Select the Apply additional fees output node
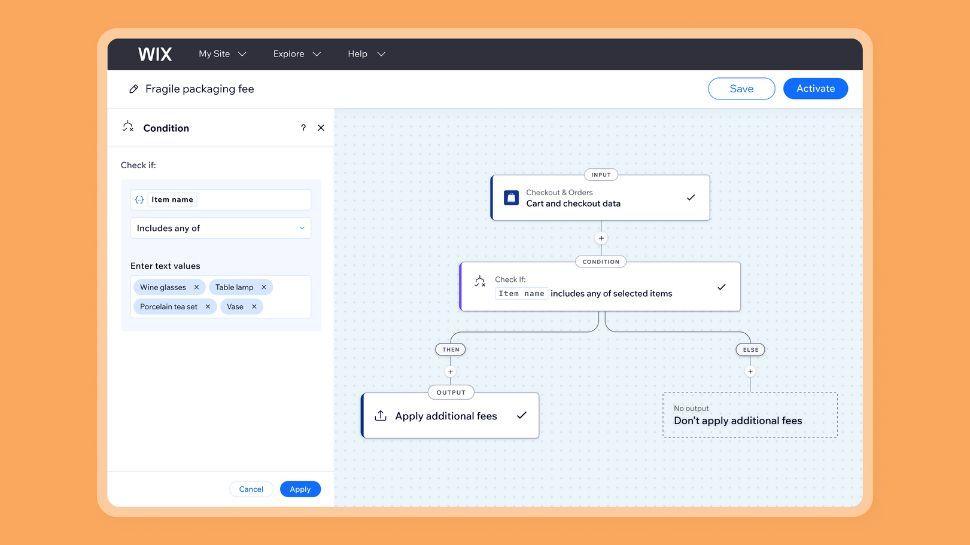The width and height of the screenshot is (970, 545). pyautogui.click(x=450, y=416)
